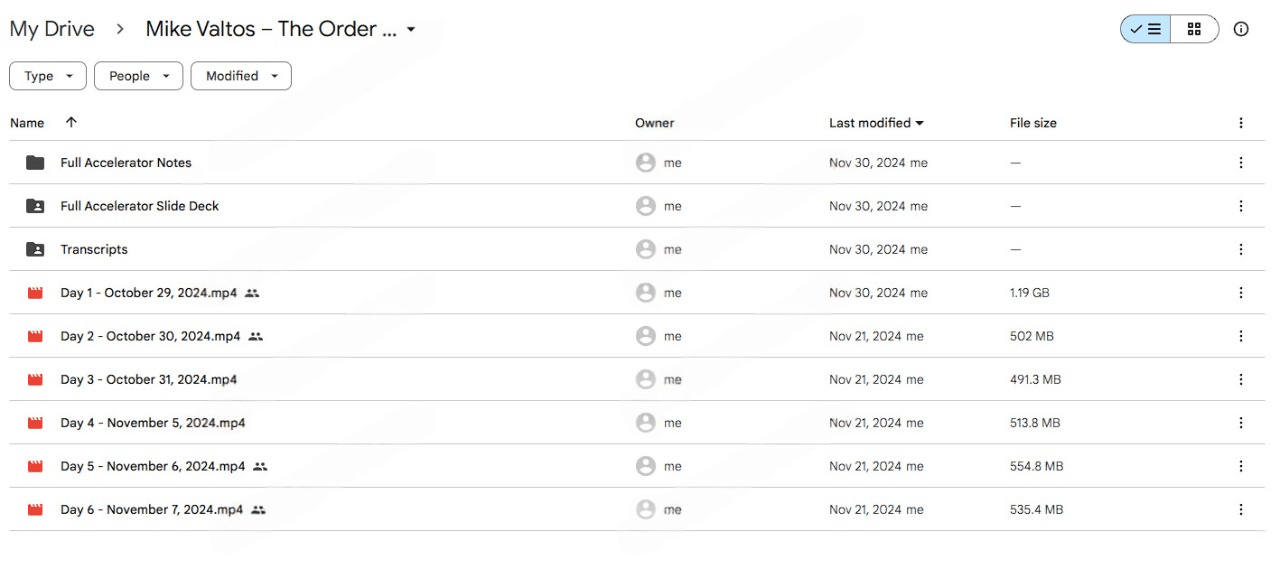This screenshot has height=569, width=1280.
Task: Open the Modified filter dropdown
Action: point(241,76)
